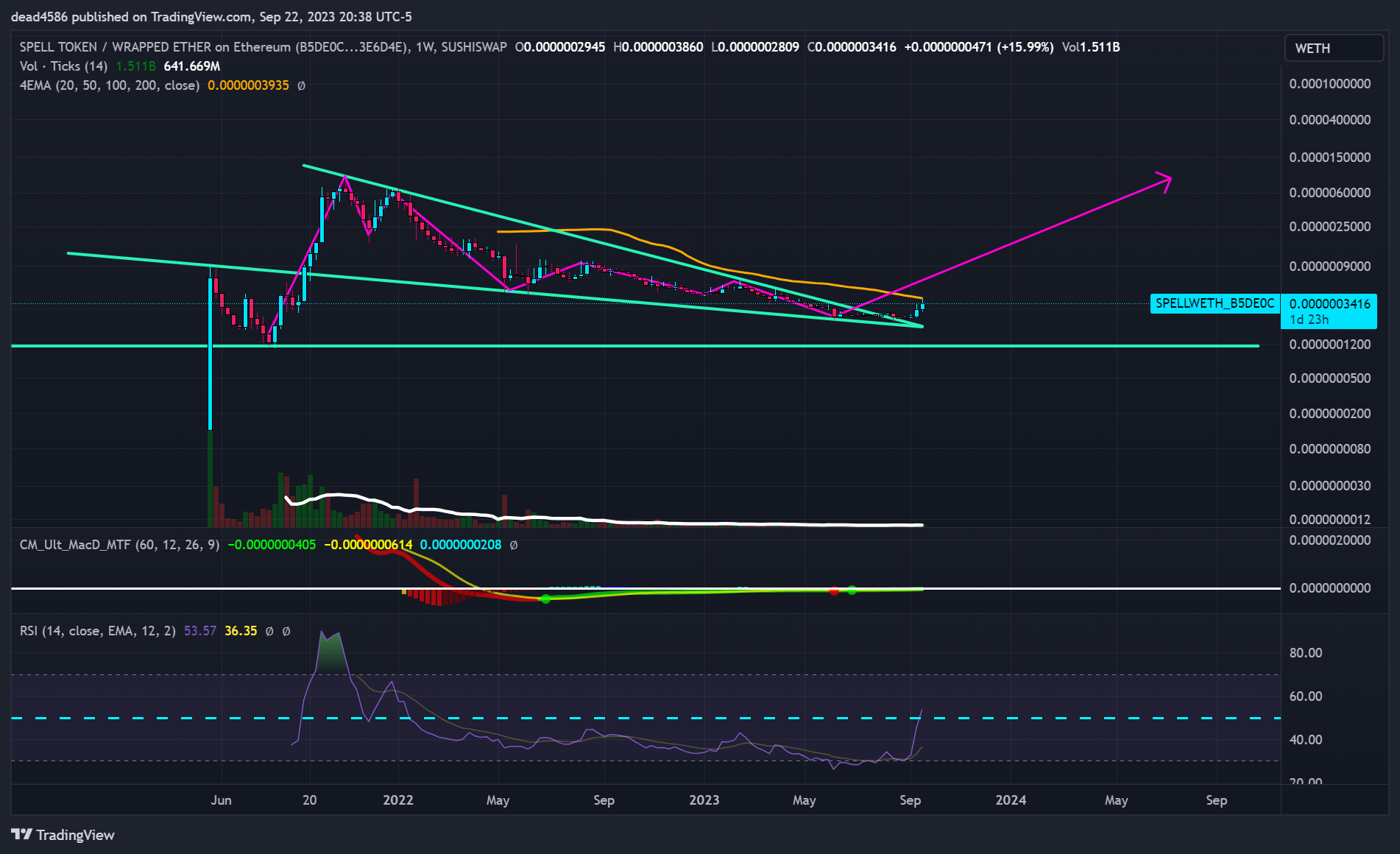Click the 0.0000000500 price axis label

pyautogui.click(x=1330, y=378)
